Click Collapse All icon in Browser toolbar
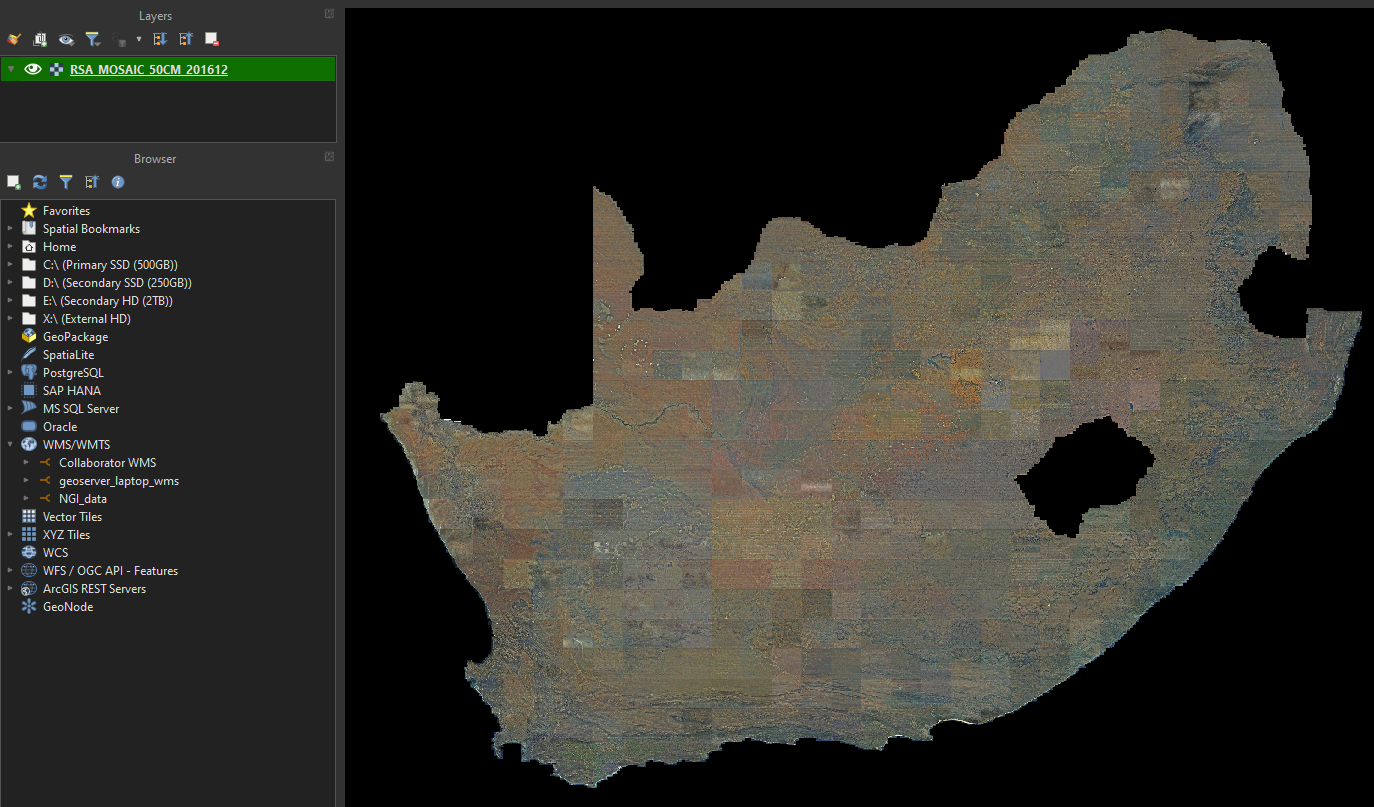The image size is (1374, 807). point(92,182)
